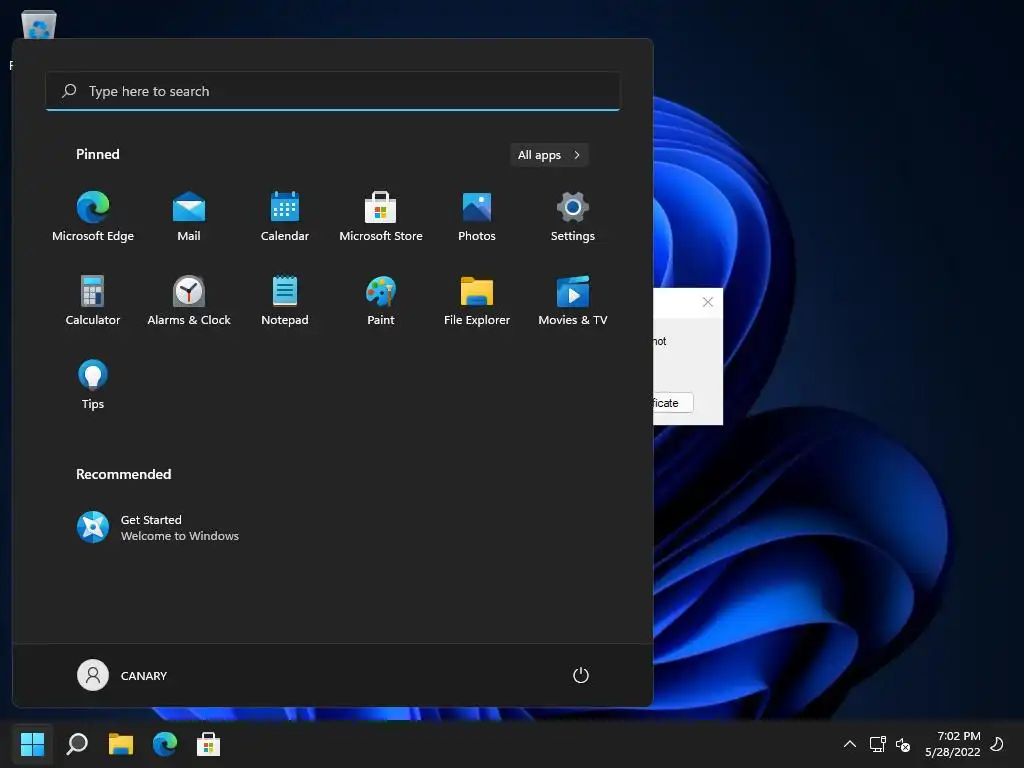Close the dialog behind the Start menu

pos(707,302)
